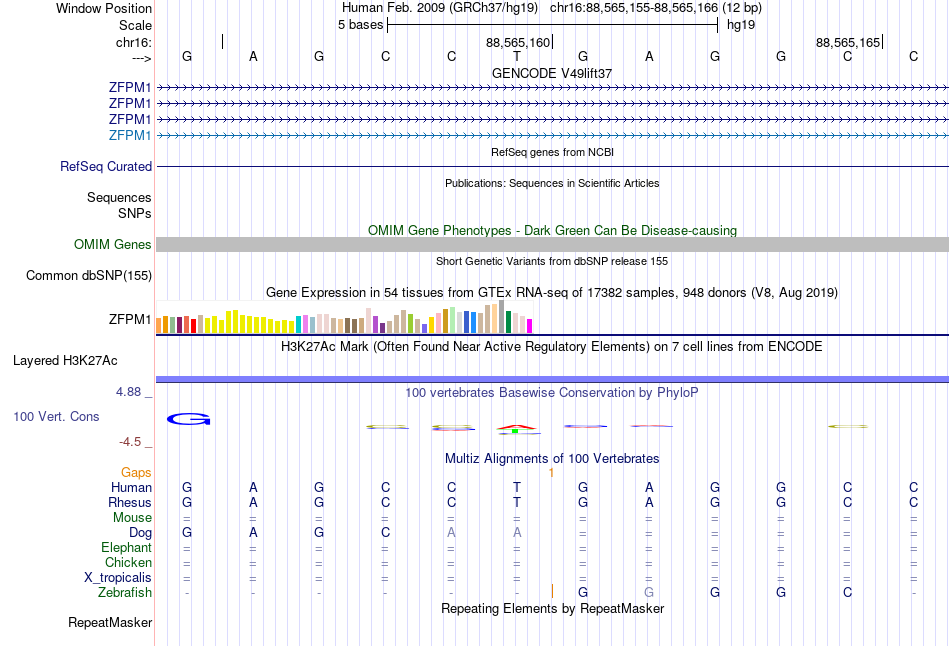Select the X_tropicalis species row label

(118, 578)
